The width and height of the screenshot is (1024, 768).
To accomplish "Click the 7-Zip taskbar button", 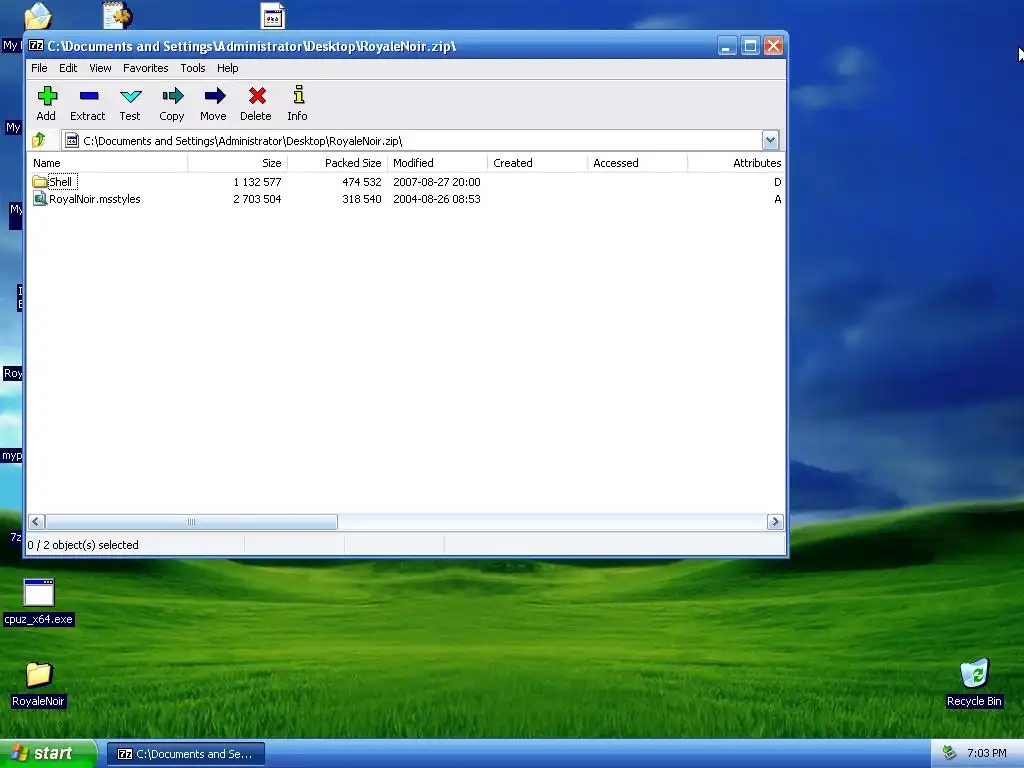I will pos(186,754).
